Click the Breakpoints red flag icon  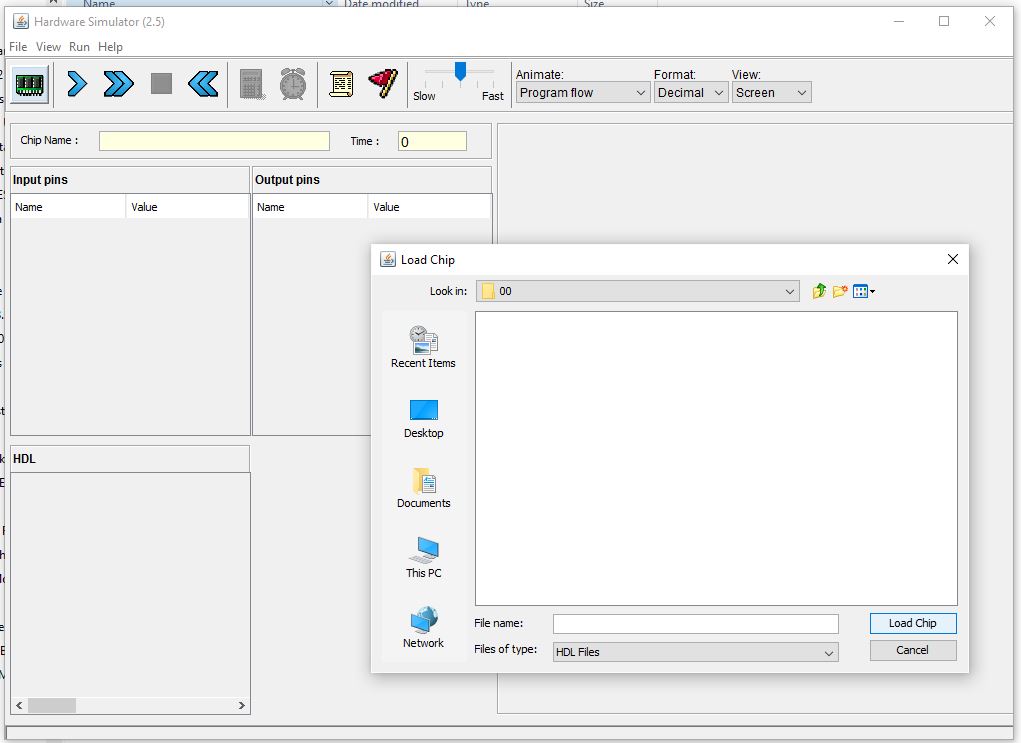click(x=383, y=84)
